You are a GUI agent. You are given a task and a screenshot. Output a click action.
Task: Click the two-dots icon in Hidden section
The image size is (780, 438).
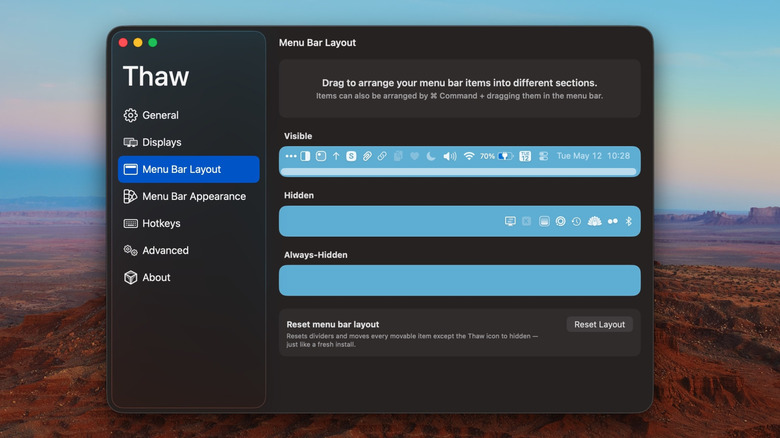(x=613, y=221)
